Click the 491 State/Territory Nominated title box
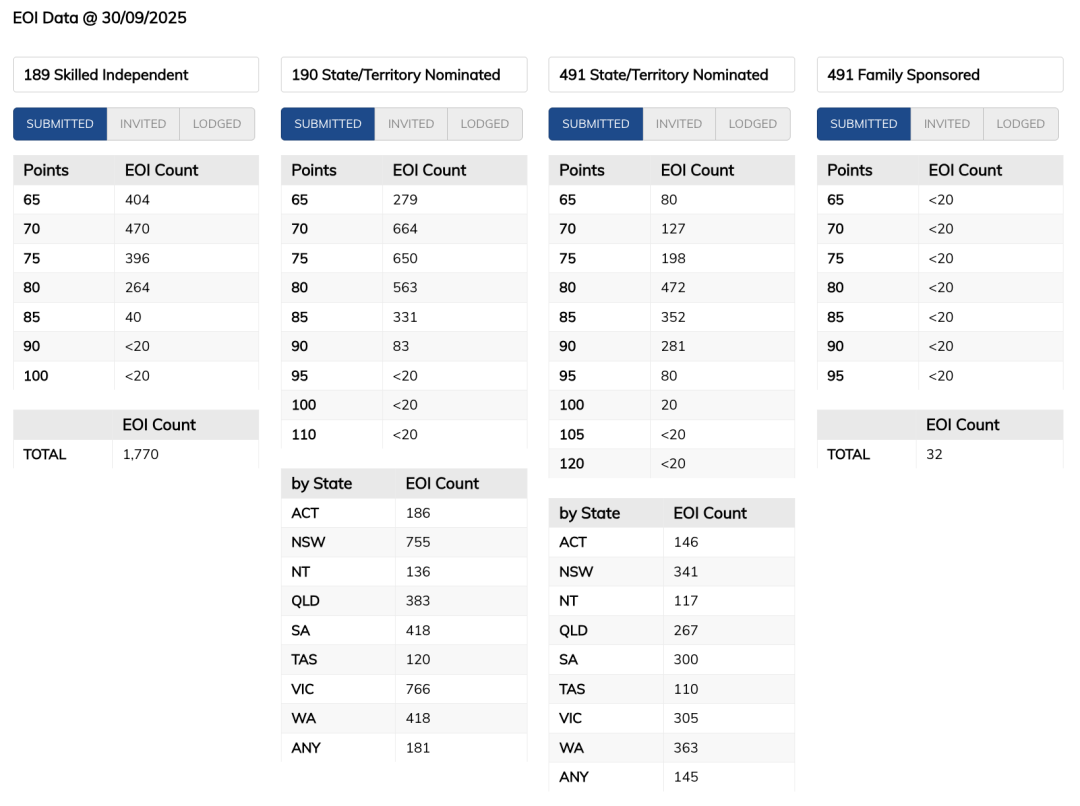 [x=672, y=75]
